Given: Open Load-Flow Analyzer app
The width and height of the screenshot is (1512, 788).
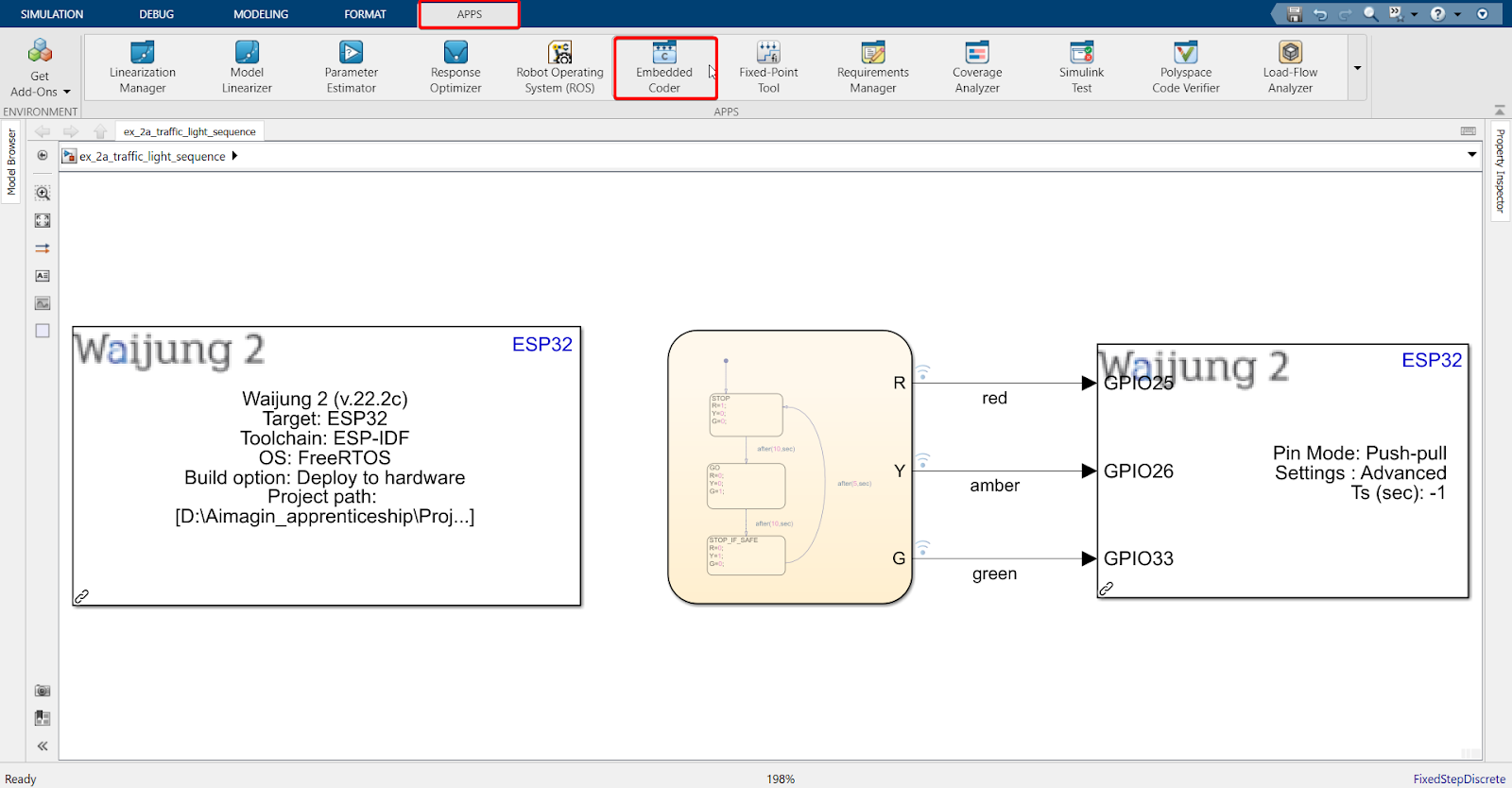Looking at the screenshot, I should pyautogui.click(x=1290, y=67).
